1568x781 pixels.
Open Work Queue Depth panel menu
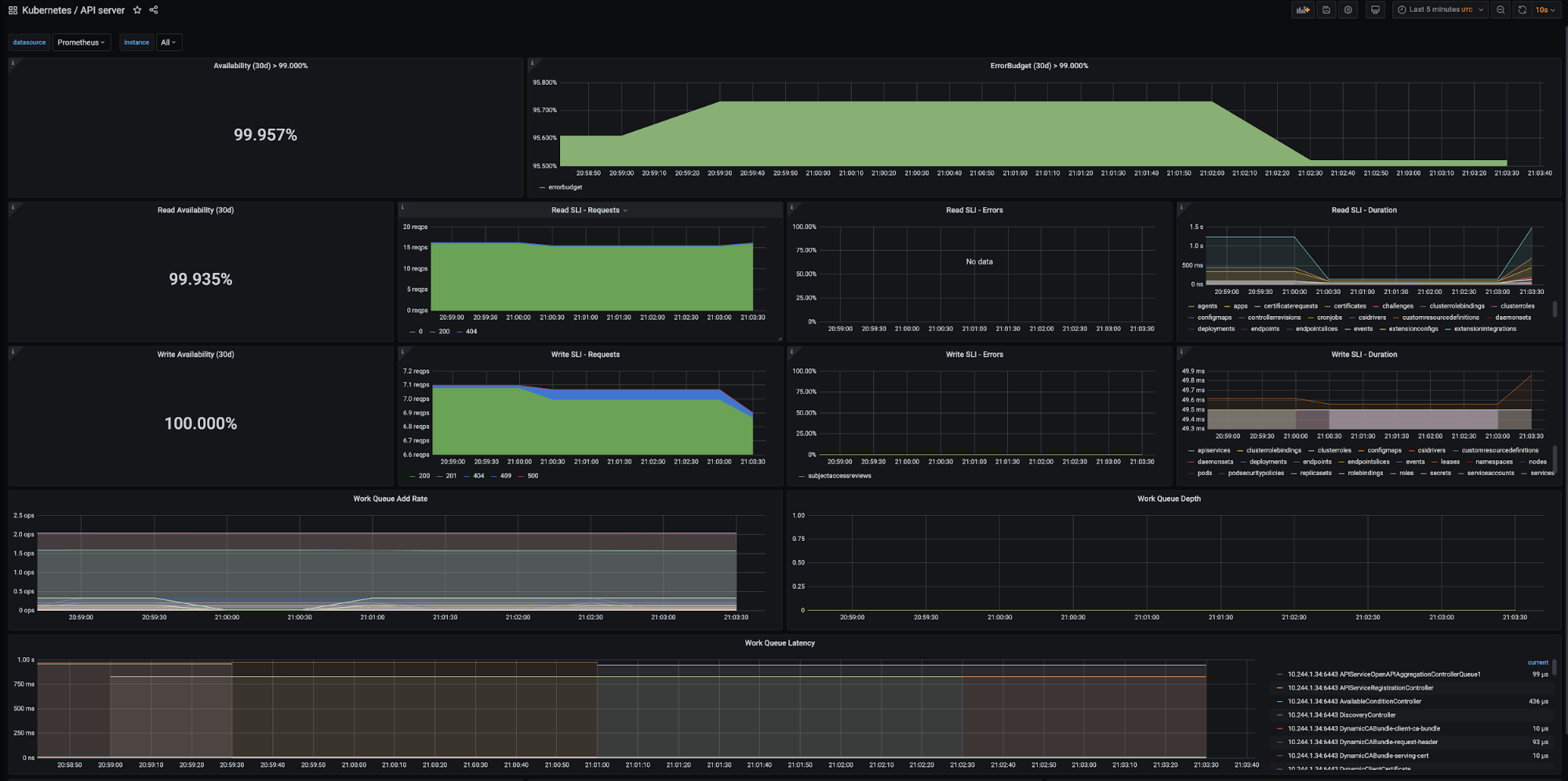(x=1169, y=499)
